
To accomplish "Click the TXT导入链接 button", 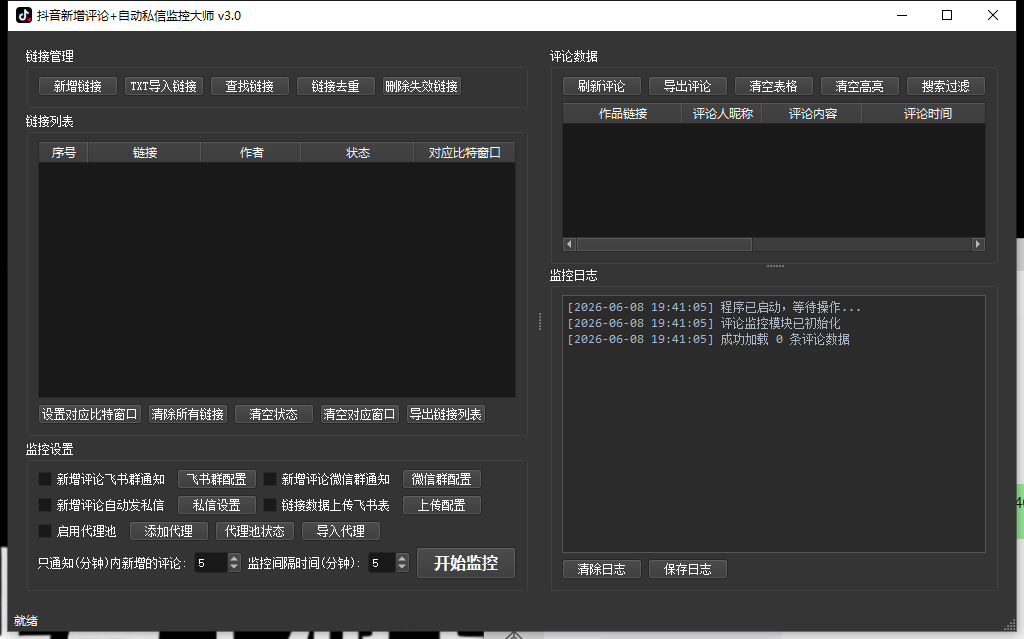I will tap(164, 86).
